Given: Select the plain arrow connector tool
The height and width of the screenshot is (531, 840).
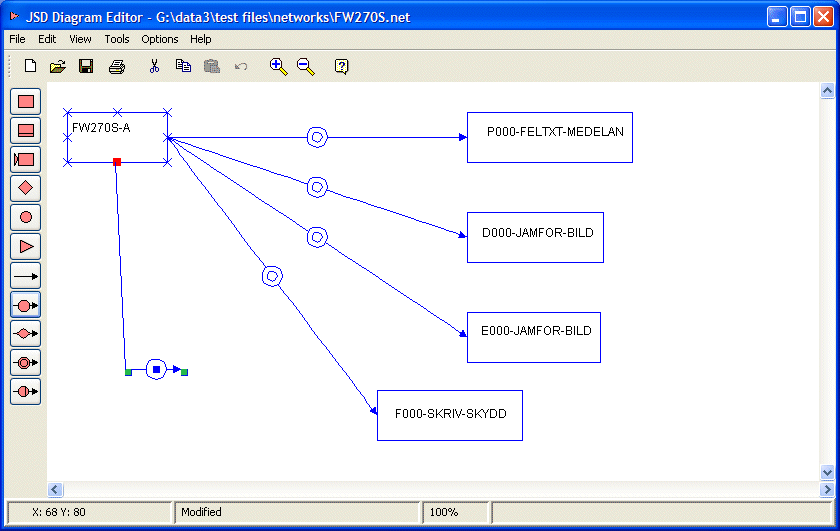Looking at the screenshot, I should coord(25,275).
